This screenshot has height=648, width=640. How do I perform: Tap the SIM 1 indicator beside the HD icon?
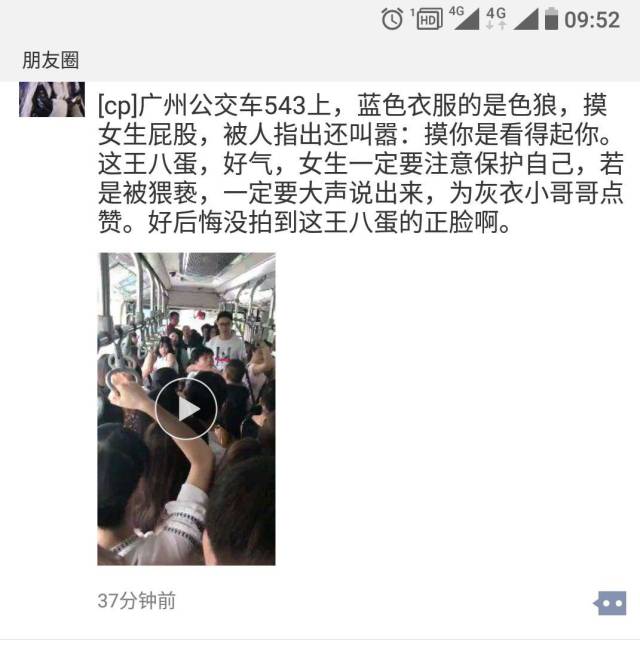pos(412,12)
